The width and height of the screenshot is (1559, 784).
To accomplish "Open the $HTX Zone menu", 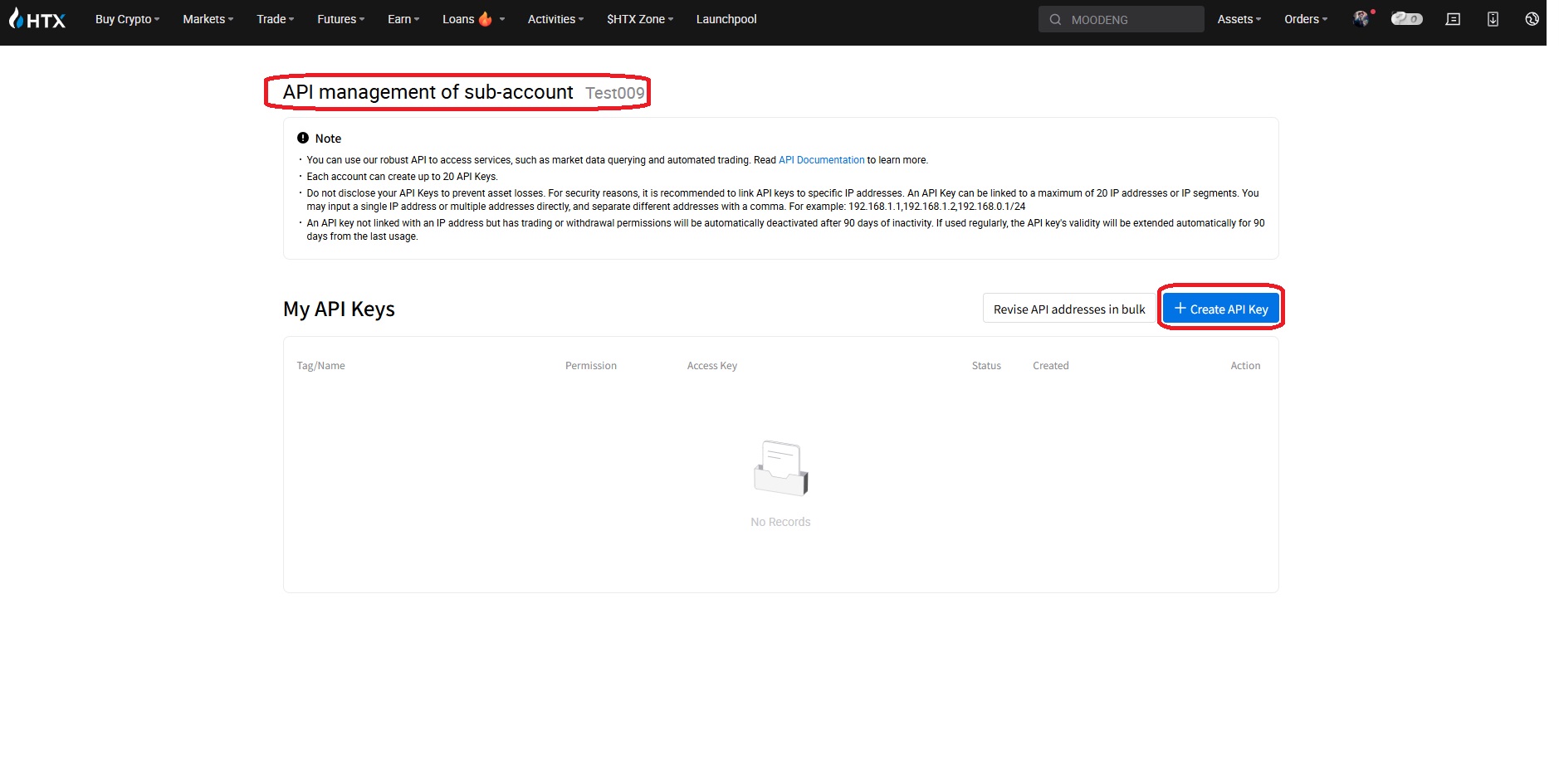I will (x=639, y=19).
